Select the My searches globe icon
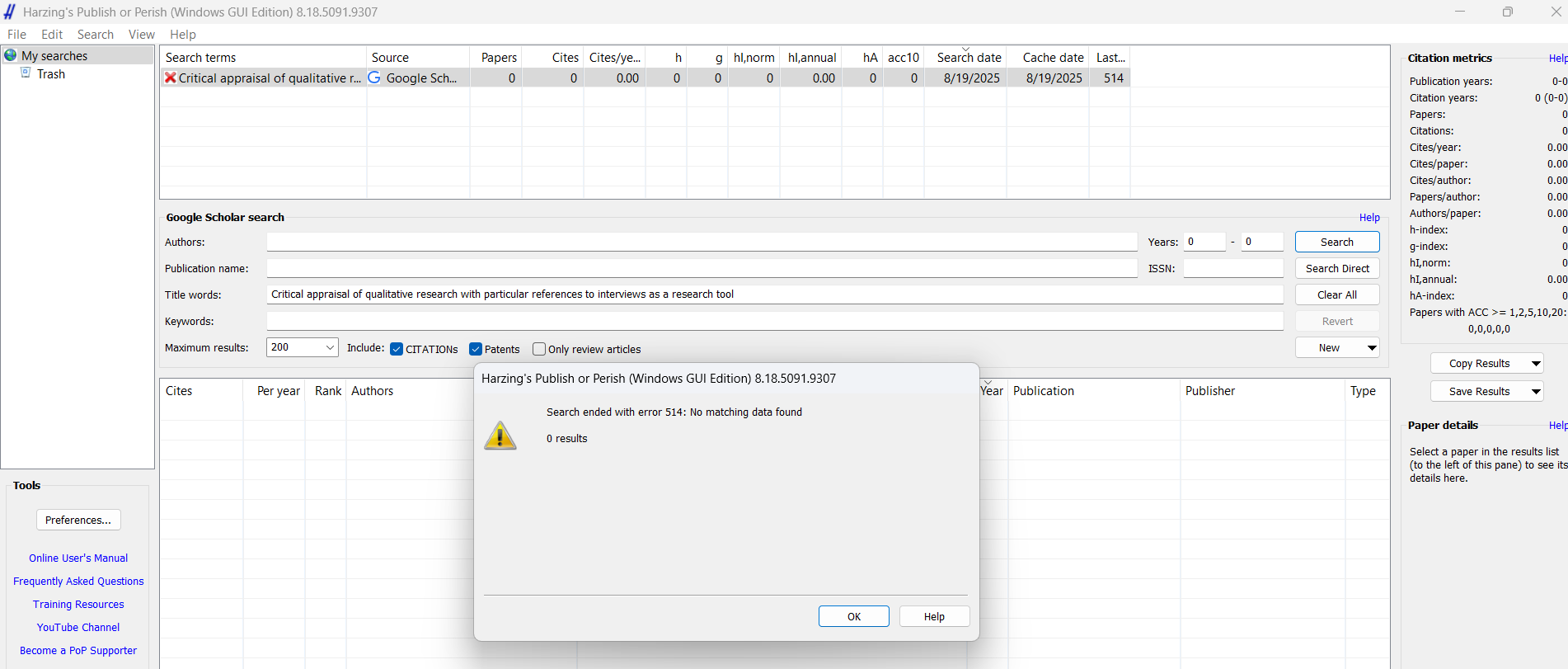Screen dimensions: 1568x669 11,55
